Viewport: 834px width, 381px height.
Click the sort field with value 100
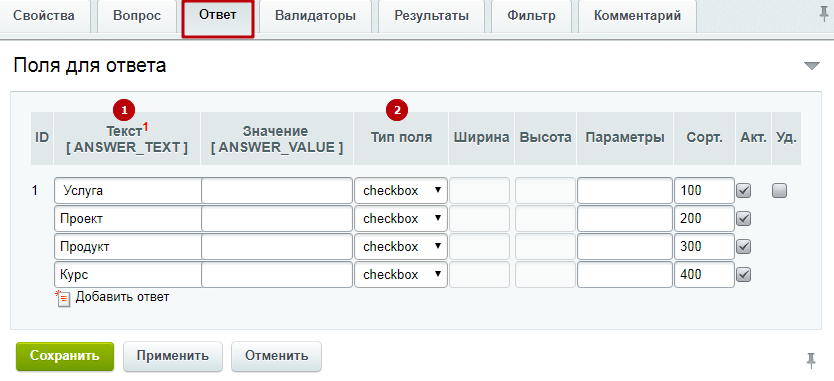(x=704, y=190)
